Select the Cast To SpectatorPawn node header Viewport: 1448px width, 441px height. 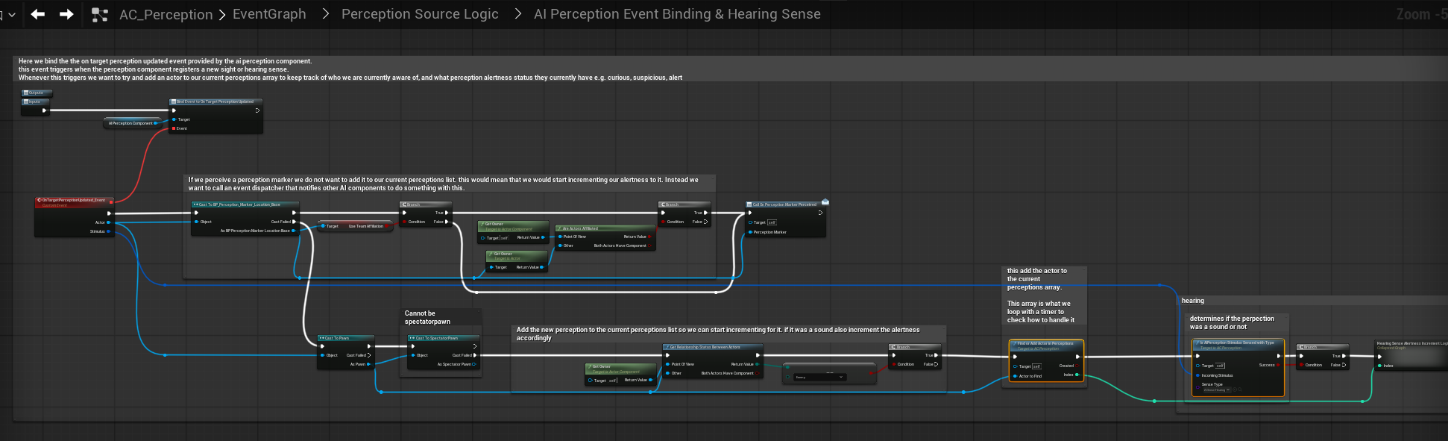pyautogui.click(x=442, y=339)
